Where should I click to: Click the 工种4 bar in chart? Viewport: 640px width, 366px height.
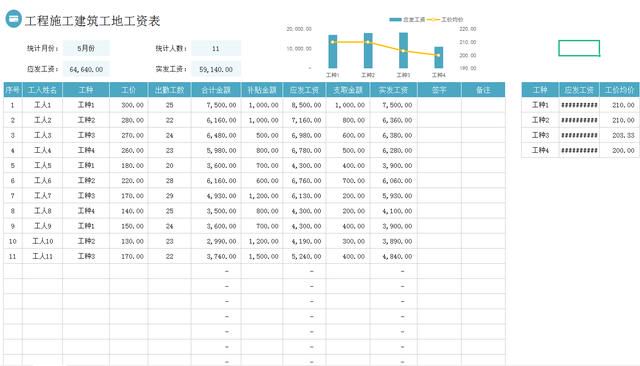[438, 58]
